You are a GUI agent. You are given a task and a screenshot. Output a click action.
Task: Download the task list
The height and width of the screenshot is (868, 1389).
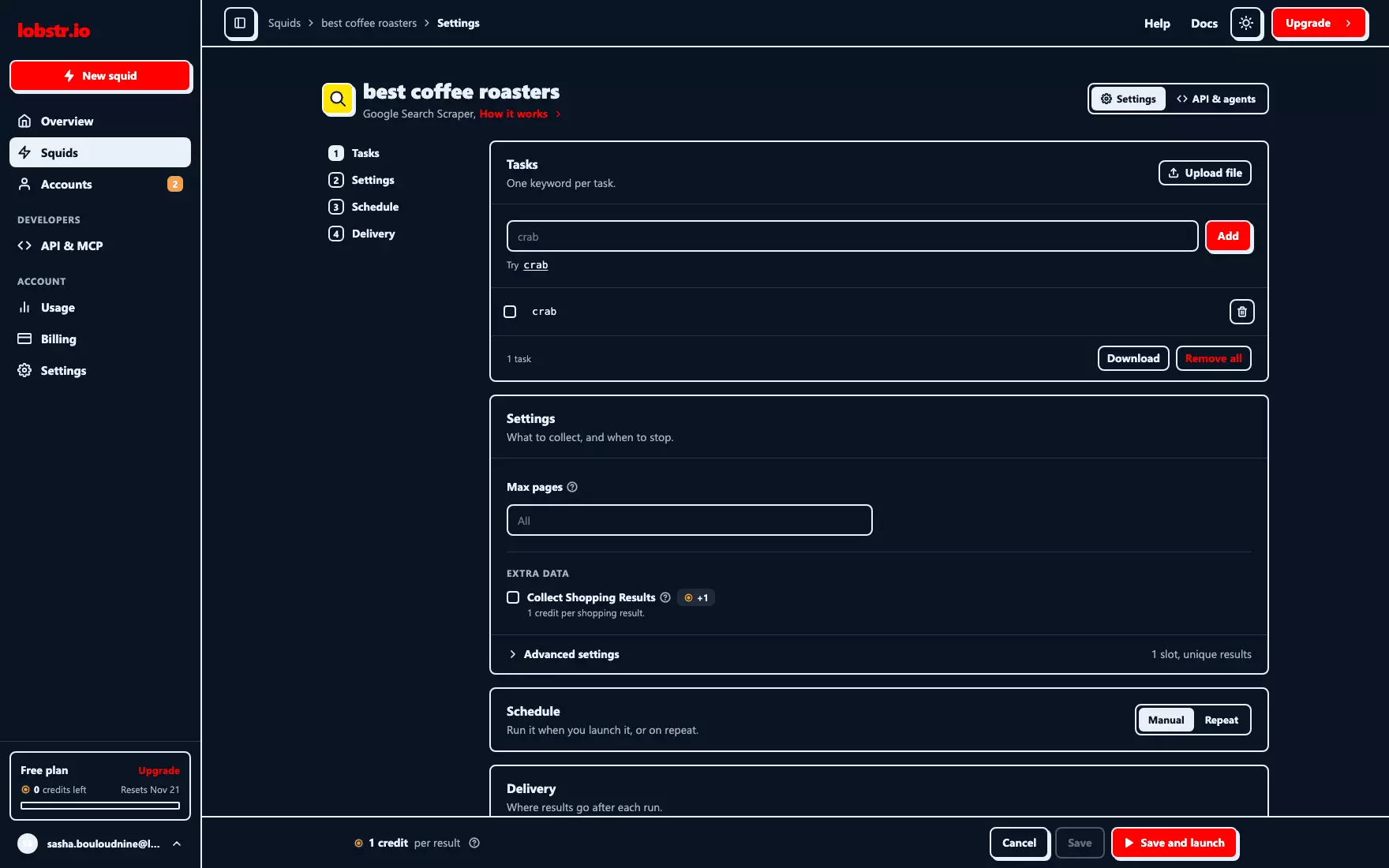pos(1133,358)
